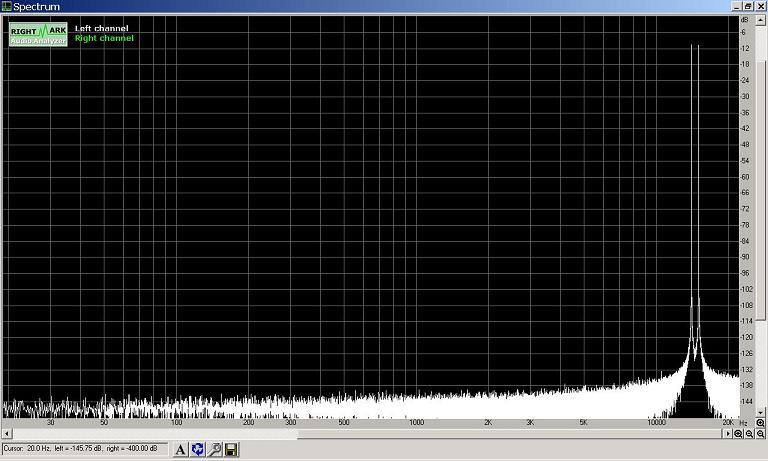The image size is (768, 461).
Task: Click the blue circular arrows toolbar icon
Action: [x=197, y=450]
